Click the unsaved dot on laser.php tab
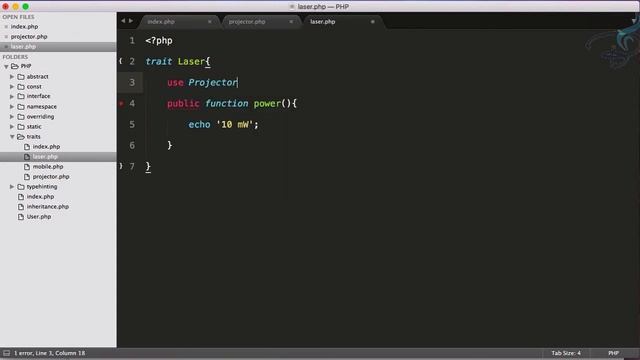This screenshot has width=640, height=360. coord(373,22)
